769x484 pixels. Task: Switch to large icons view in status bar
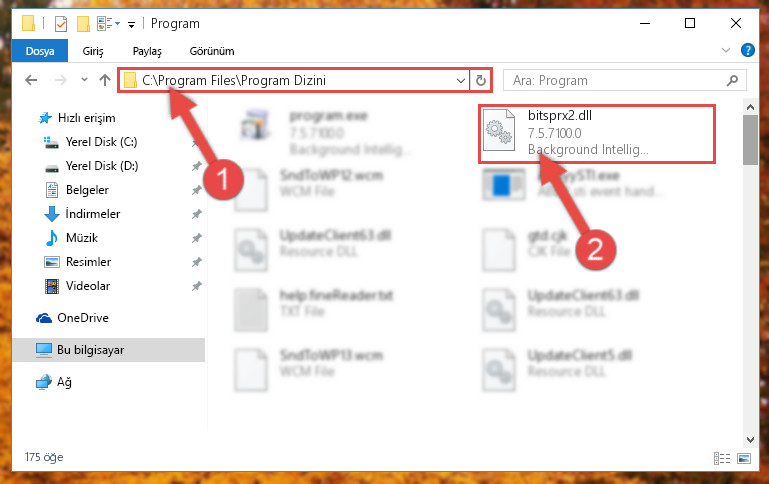(x=744, y=459)
